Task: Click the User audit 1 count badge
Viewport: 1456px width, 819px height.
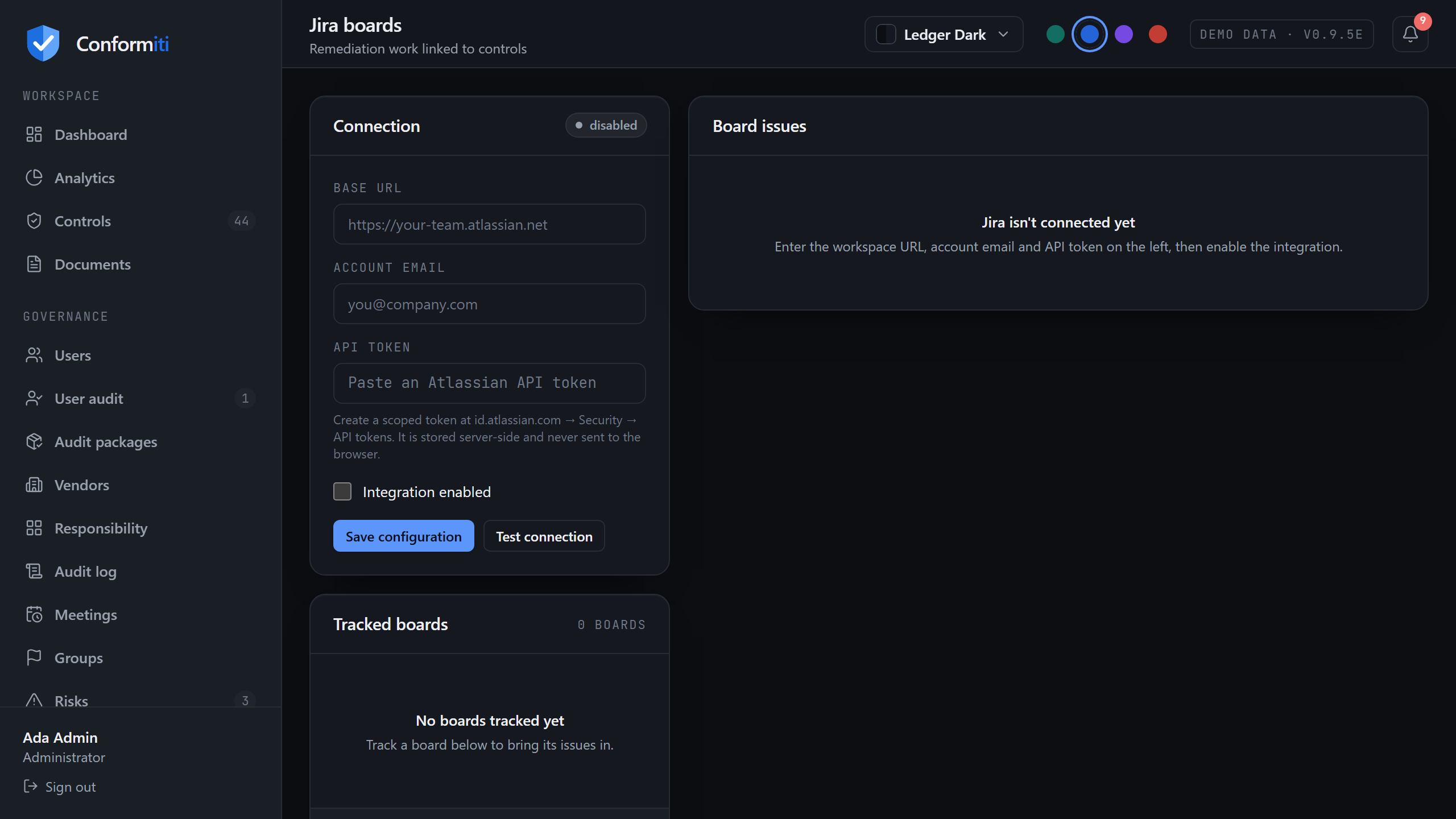Action: 245,398
